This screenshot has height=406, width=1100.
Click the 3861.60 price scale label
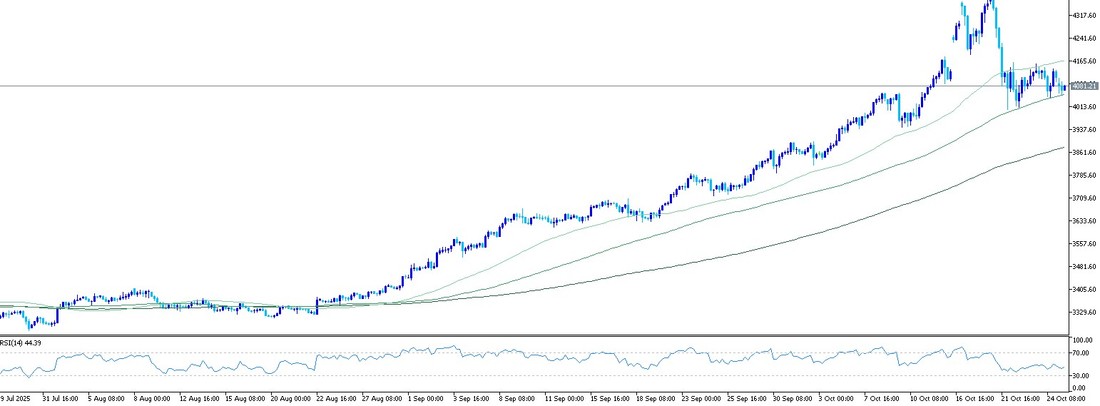point(1084,153)
